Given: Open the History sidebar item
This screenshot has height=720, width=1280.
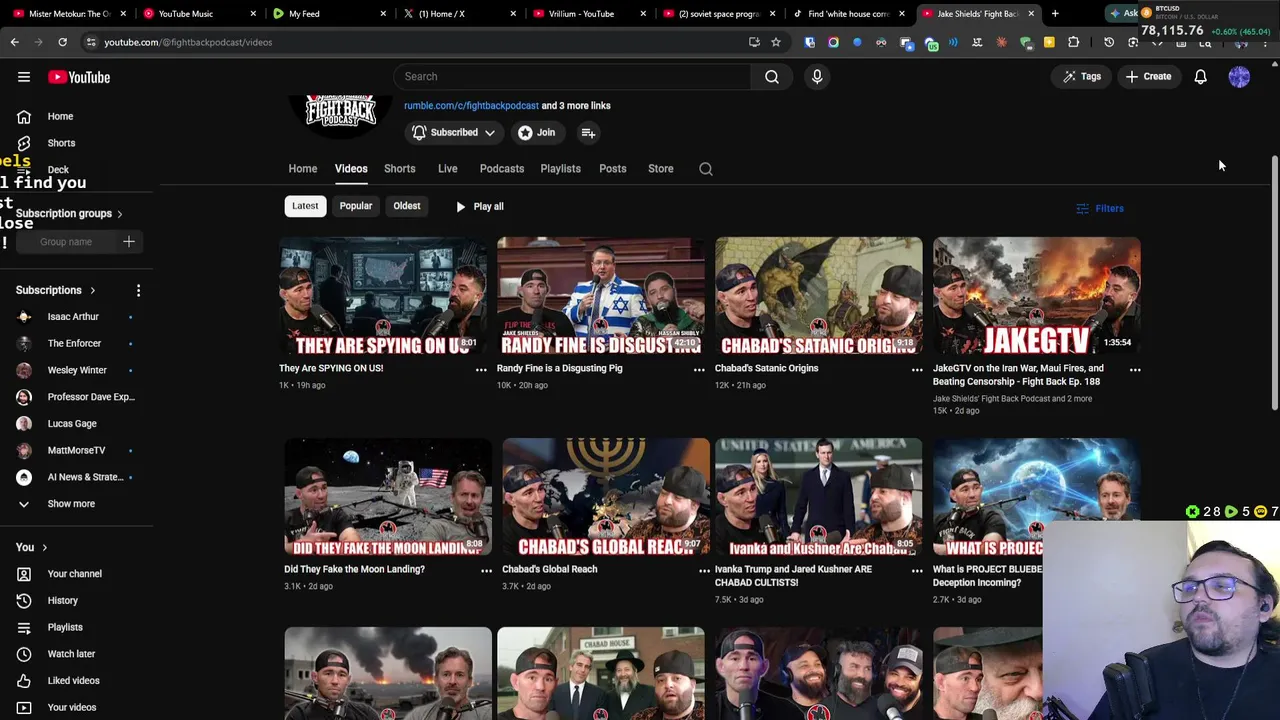Looking at the screenshot, I should pyautogui.click(x=62, y=600).
